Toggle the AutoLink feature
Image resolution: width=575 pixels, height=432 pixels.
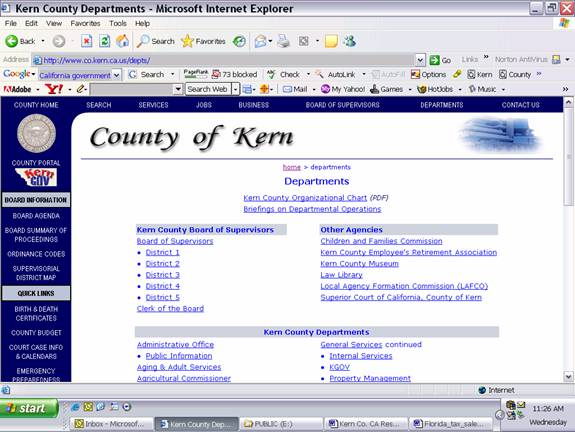pyautogui.click(x=336, y=74)
